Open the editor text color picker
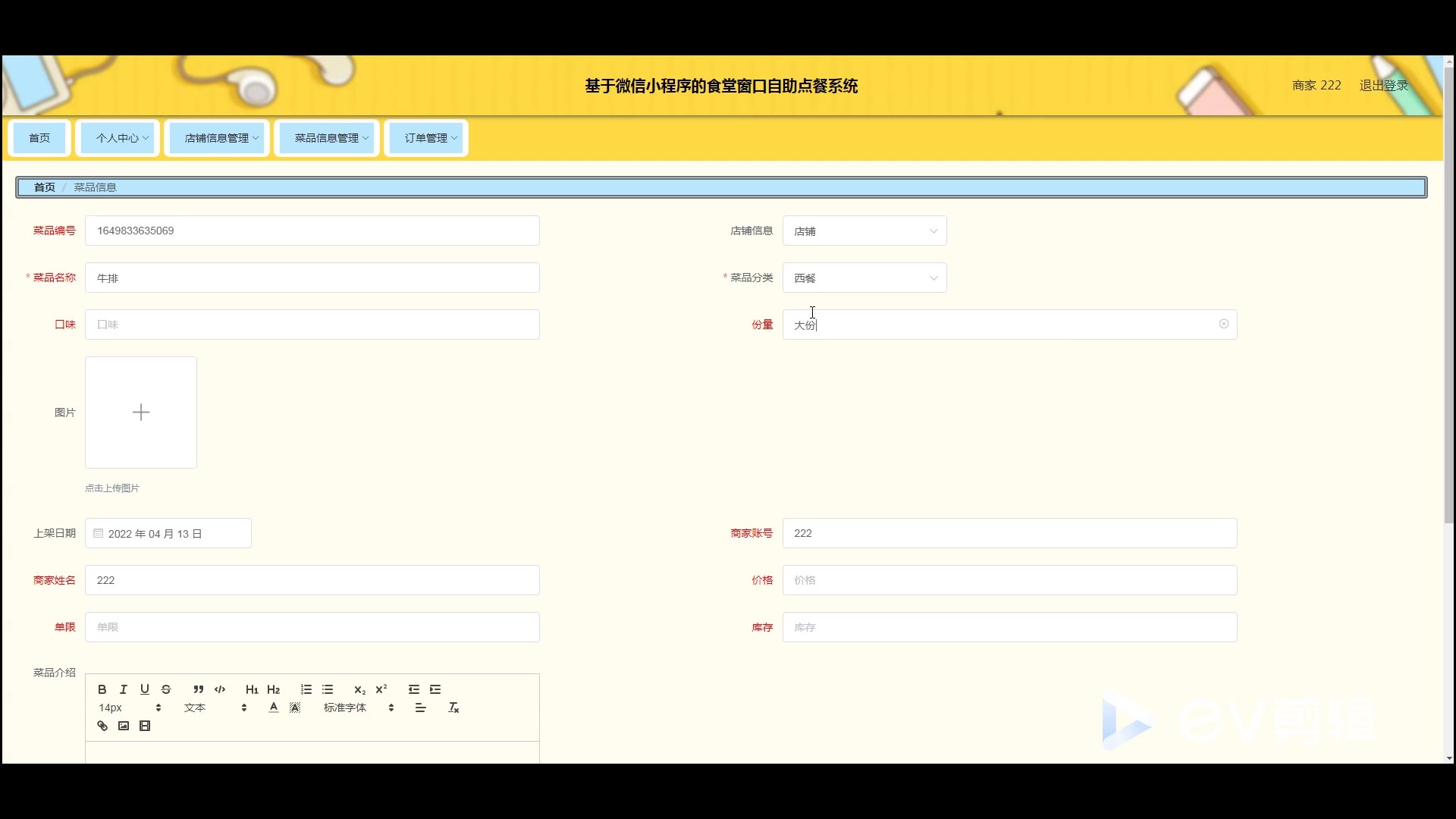Viewport: 1456px width, 819px height. coord(274,708)
